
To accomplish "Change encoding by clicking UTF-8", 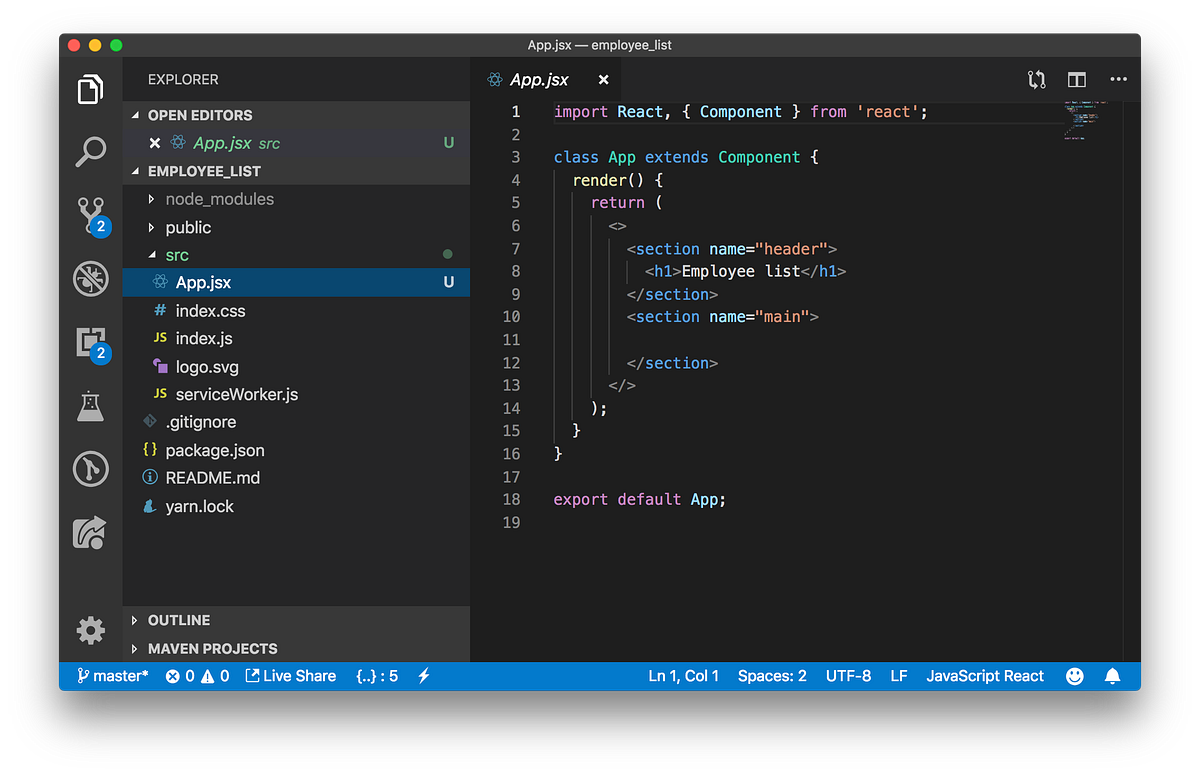I will (848, 676).
